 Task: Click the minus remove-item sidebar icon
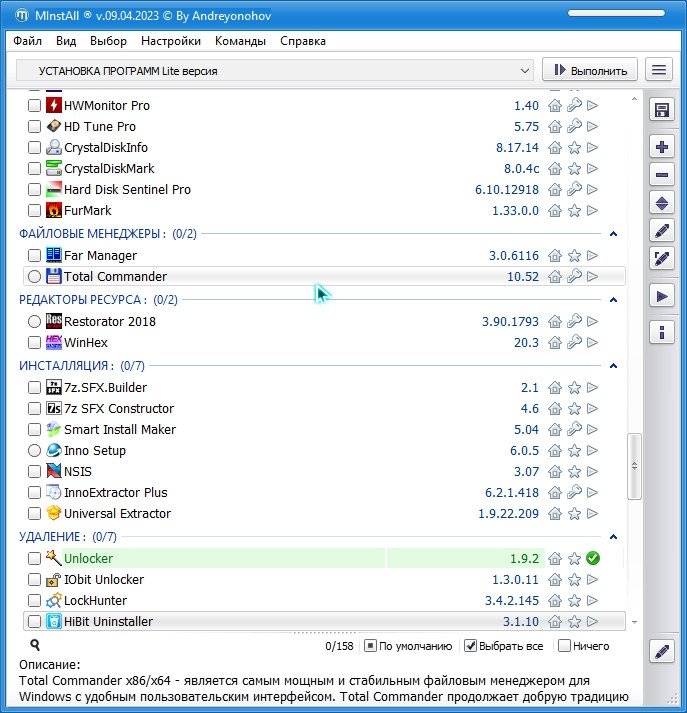pyautogui.click(x=662, y=175)
